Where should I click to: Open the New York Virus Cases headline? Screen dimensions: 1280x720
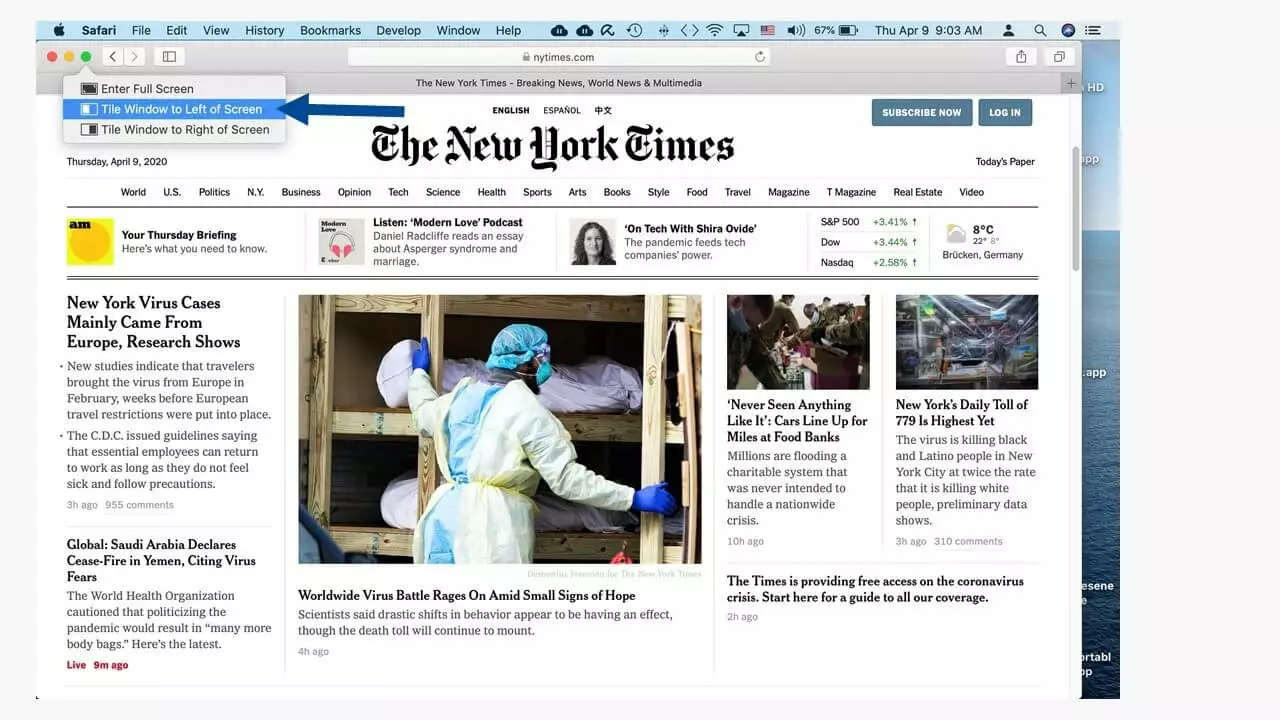click(x=153, y=322)
